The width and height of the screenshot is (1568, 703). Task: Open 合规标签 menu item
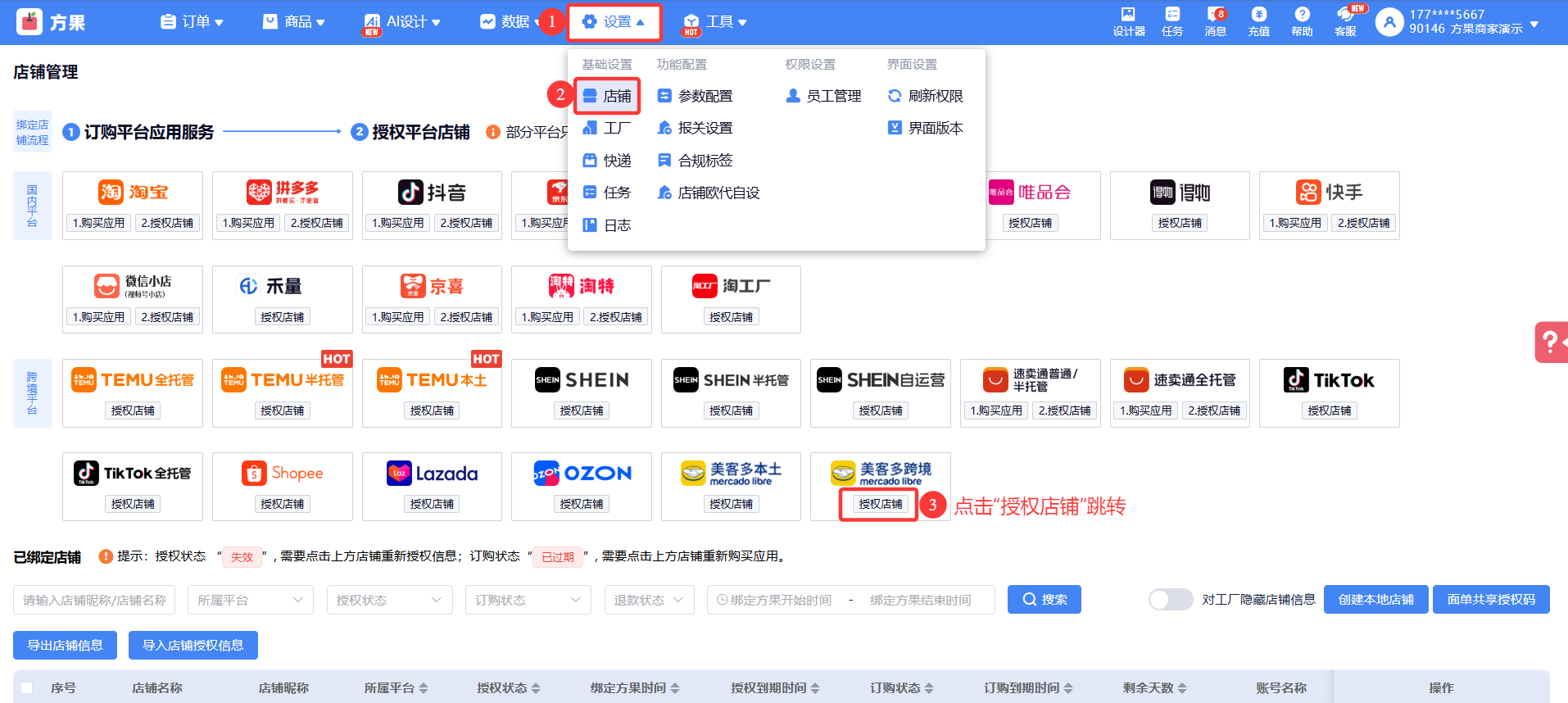695,161
